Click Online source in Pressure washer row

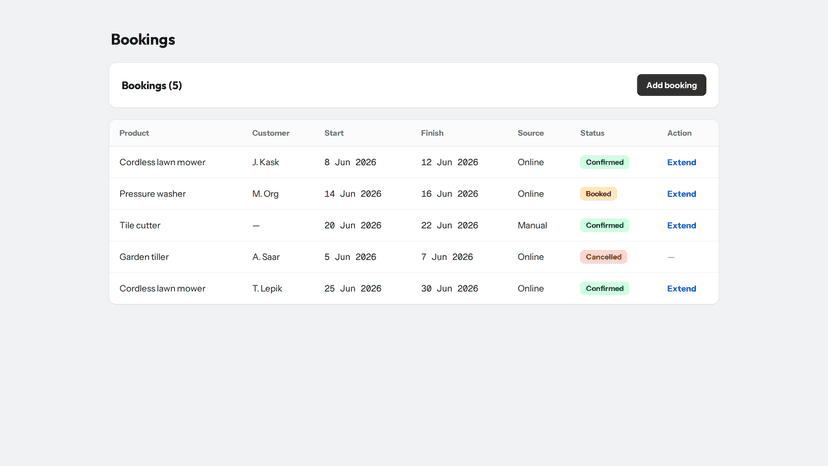coord(530,194)
